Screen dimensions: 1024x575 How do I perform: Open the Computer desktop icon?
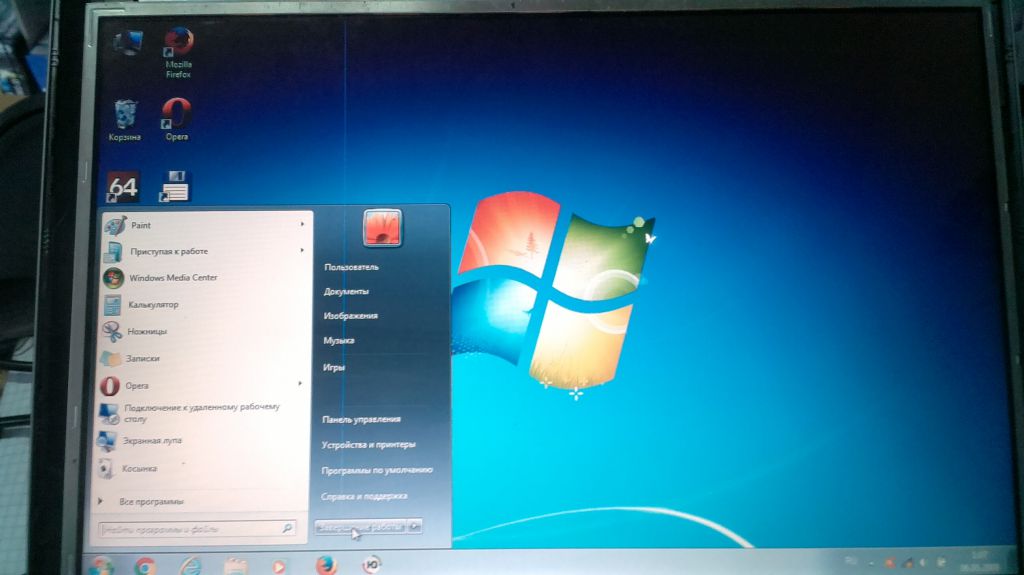(x=128, y=44)
